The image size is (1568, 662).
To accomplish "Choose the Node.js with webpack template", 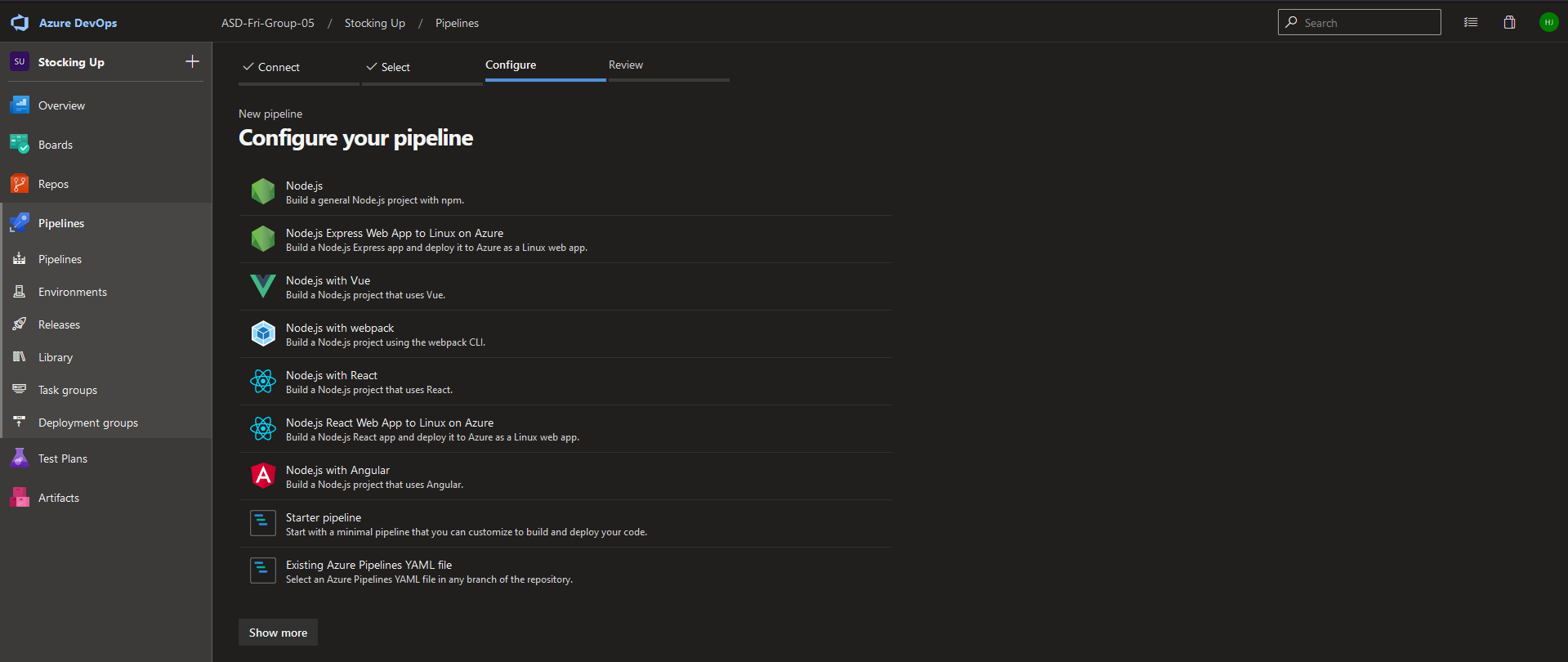I will 340,328.
